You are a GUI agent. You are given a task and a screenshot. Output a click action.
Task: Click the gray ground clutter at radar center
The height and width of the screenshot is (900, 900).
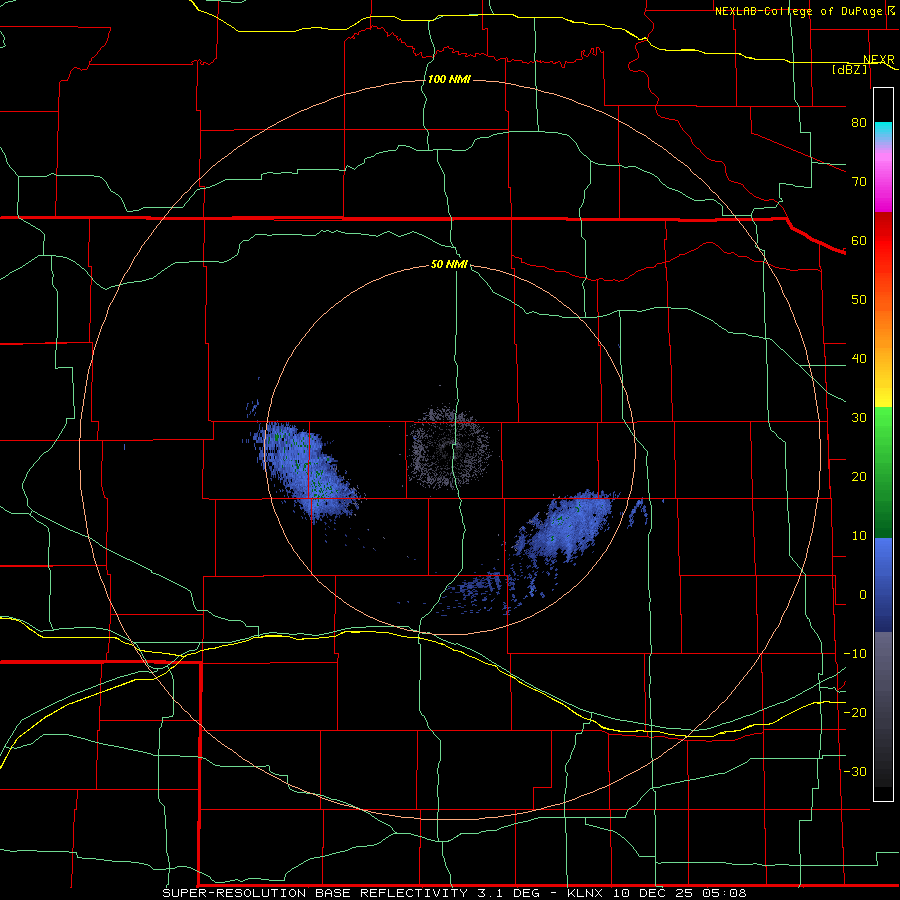click(x=449, y=448)
